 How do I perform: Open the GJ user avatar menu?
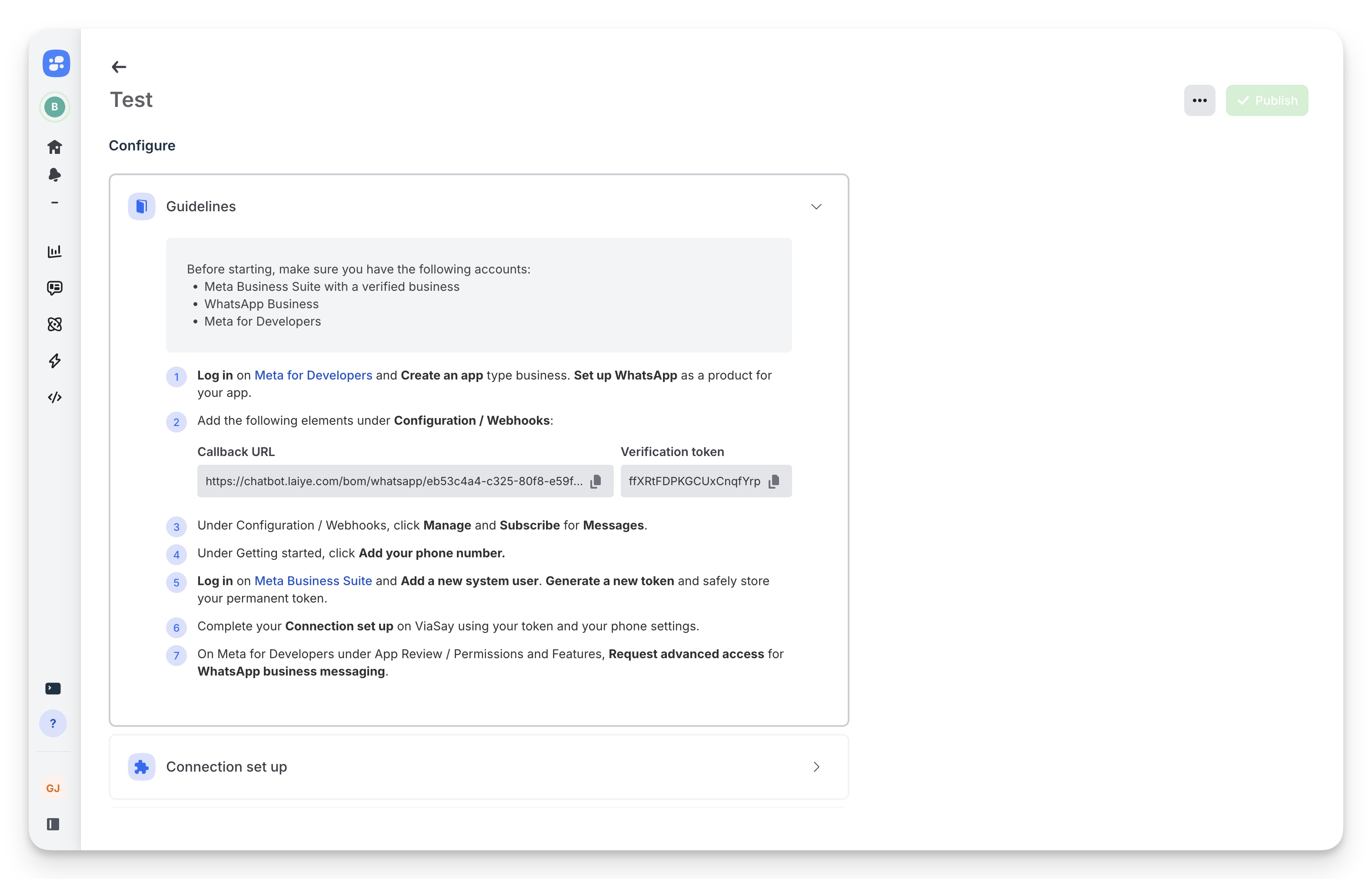(53, 788)
